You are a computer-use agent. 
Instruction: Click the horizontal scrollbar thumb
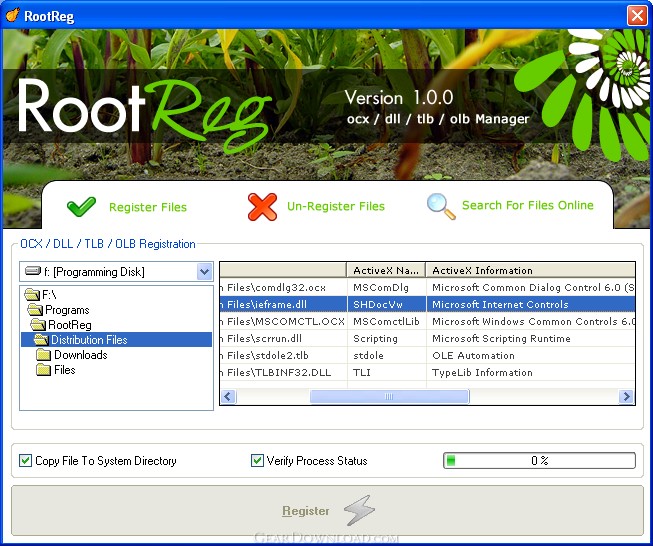[389, 396]
